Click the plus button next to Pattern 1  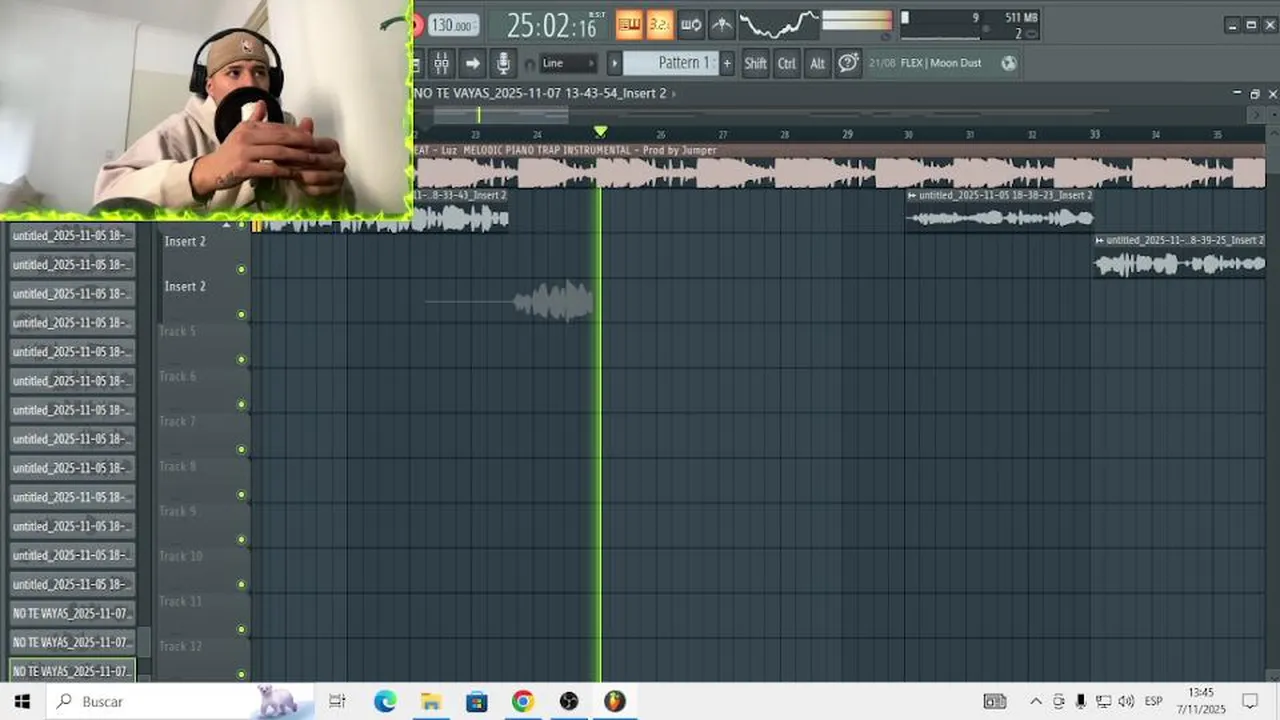[x=727, y=63]
